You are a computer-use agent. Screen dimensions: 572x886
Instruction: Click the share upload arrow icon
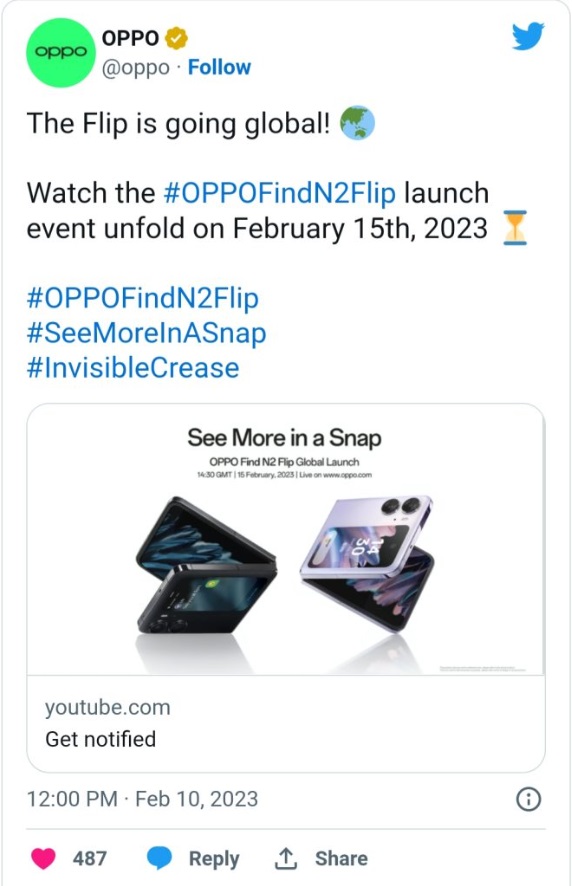click(x=285, y=858)
